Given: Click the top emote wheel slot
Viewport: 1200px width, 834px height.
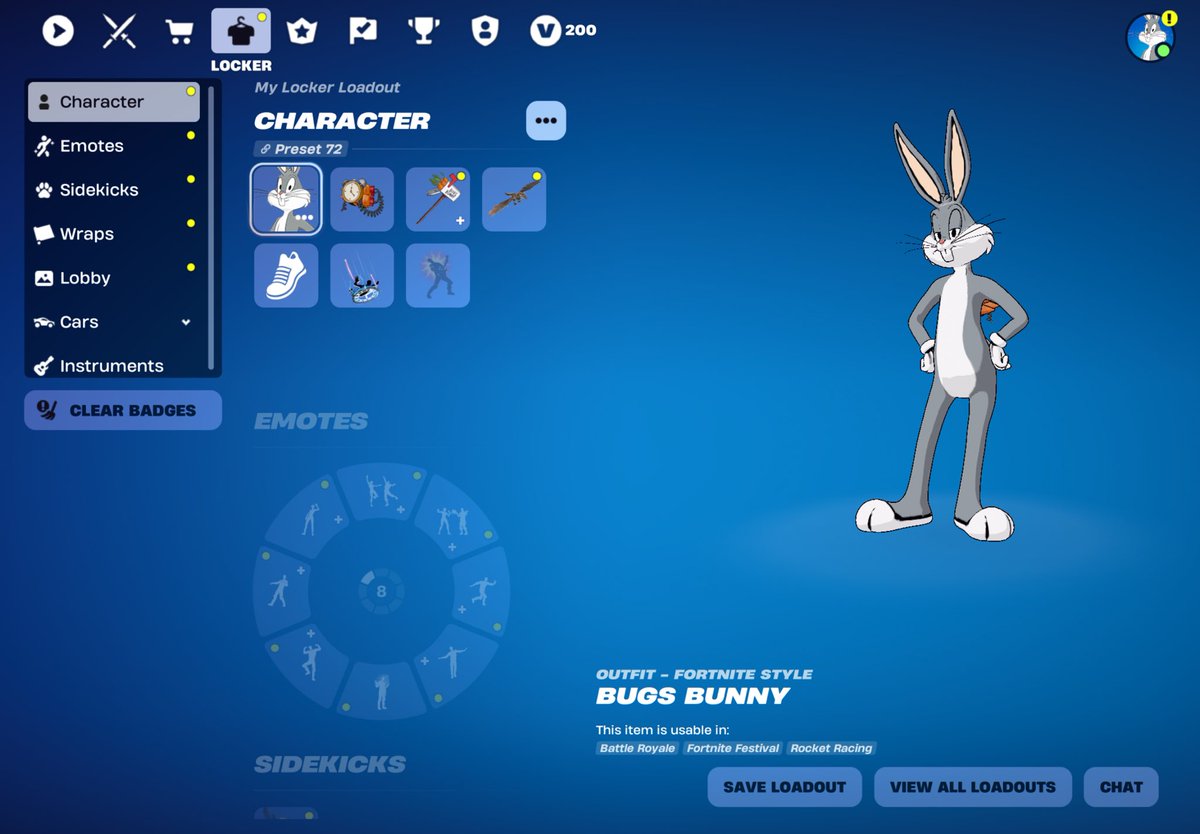Looking at the screenshot, I should pyautogui.click(x=380, y=493).
